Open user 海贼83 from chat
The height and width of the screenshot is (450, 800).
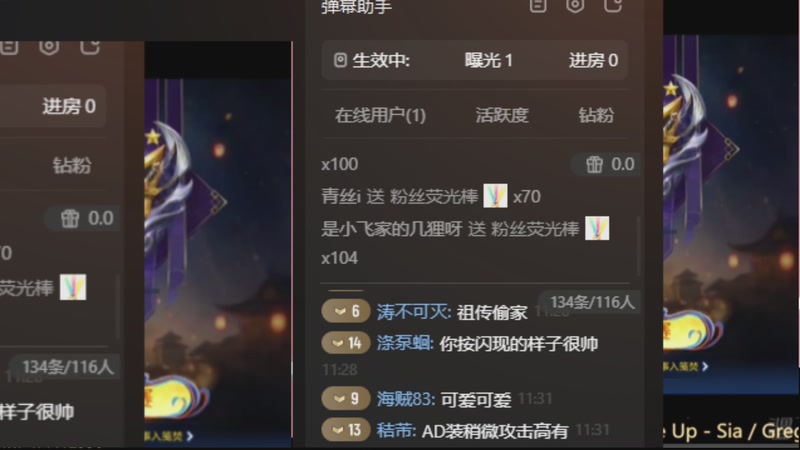coord(406,399)
